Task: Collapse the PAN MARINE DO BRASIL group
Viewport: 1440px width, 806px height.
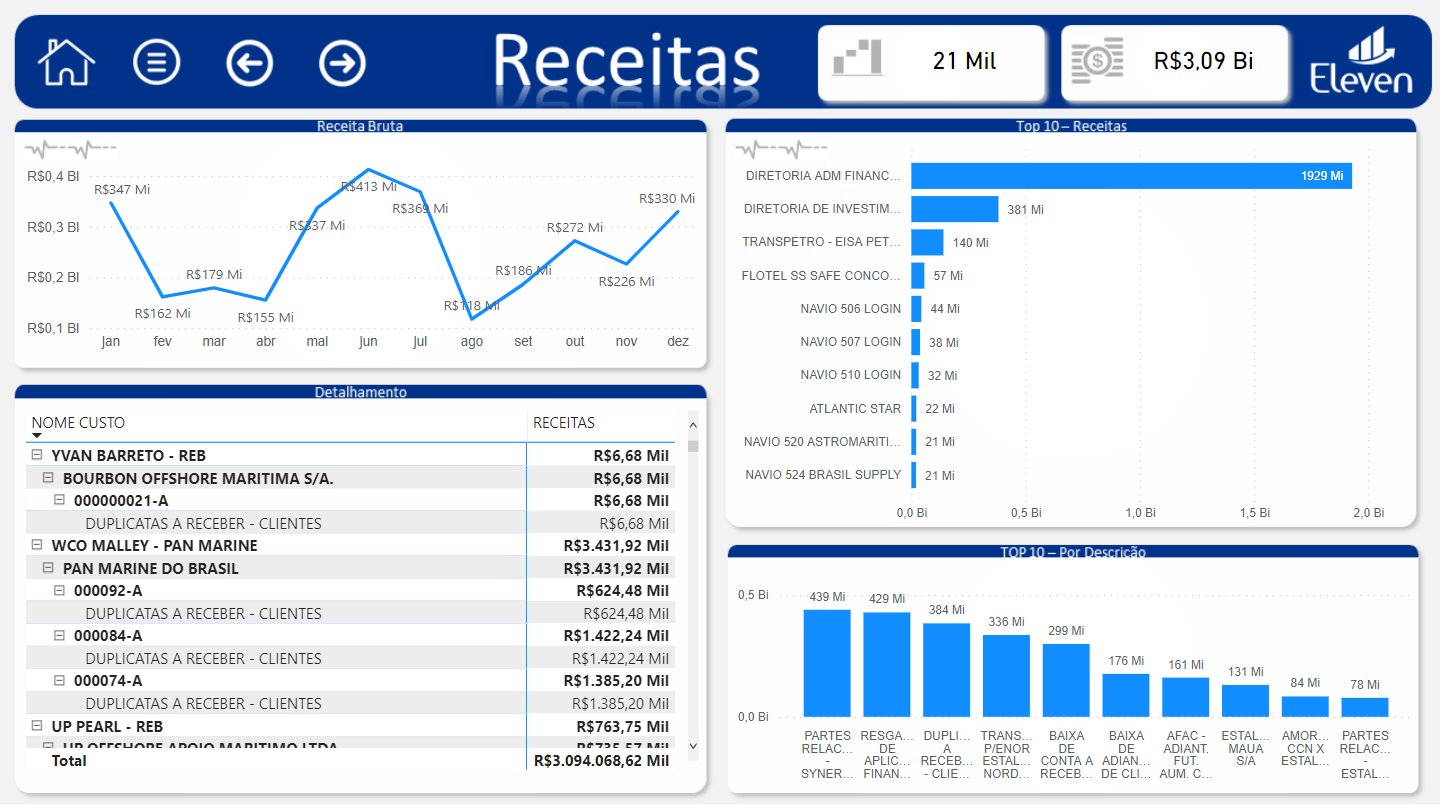Action: click(x=48, y=568)
